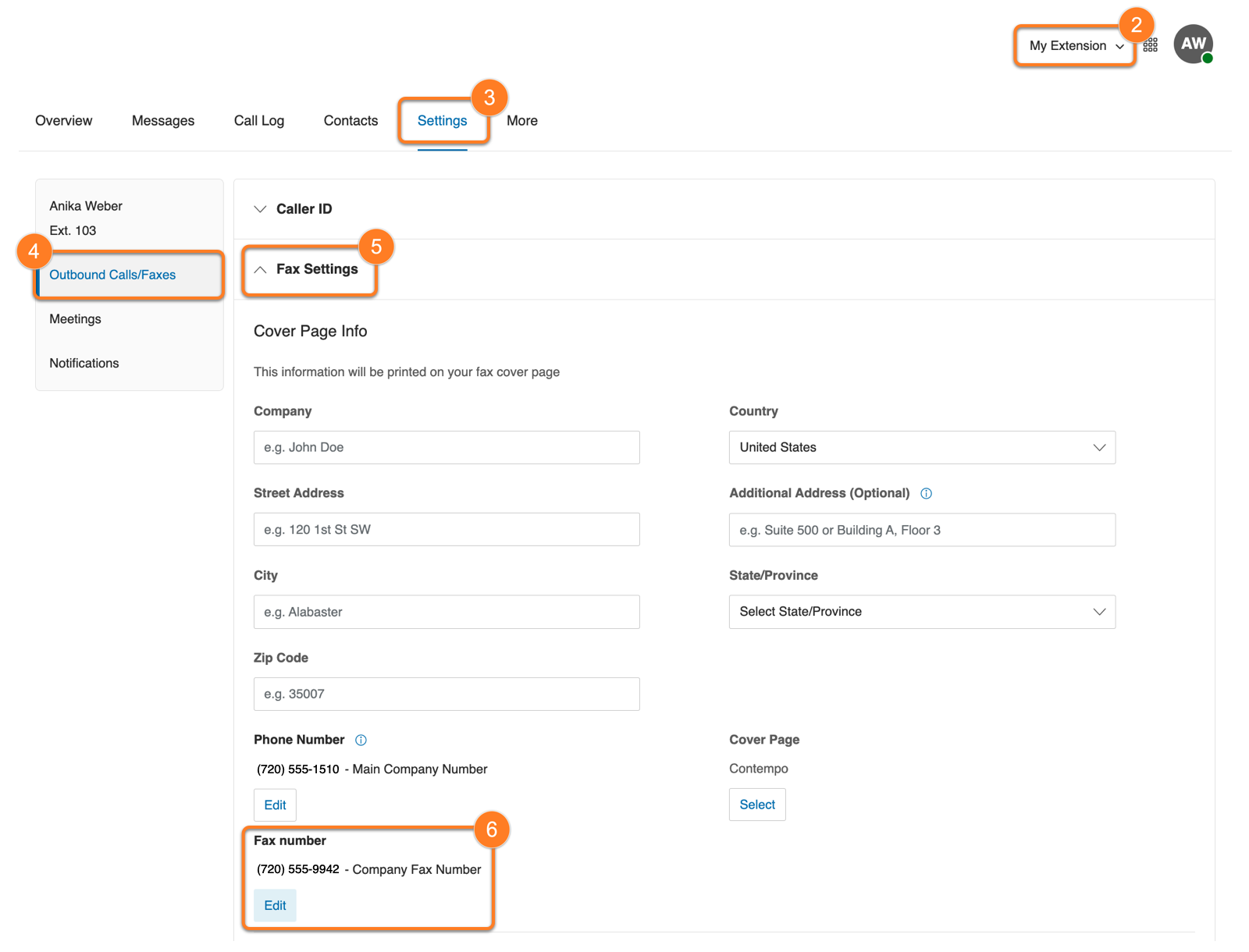The width and height of the screenshot is (1249, 952).
Task: Open the apps grid icon
Action: [x=1151, y=45]
